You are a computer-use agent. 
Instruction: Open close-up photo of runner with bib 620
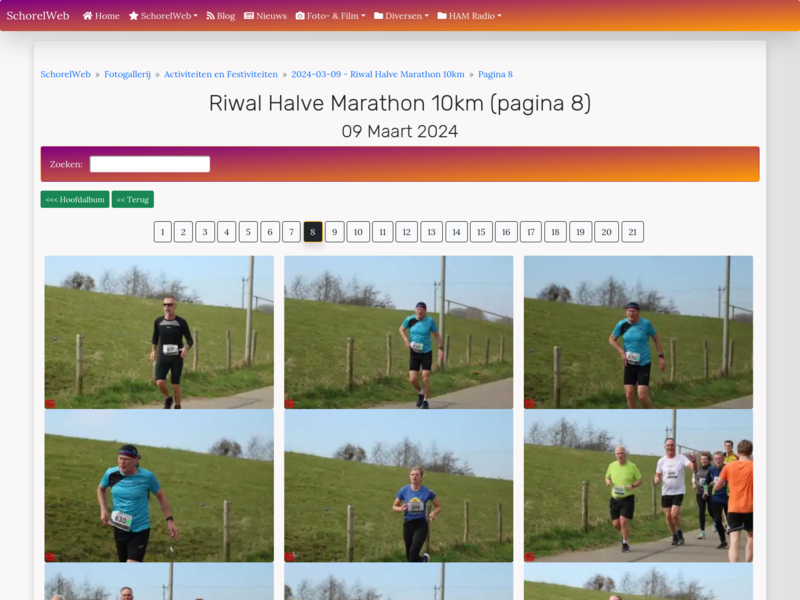159,486
